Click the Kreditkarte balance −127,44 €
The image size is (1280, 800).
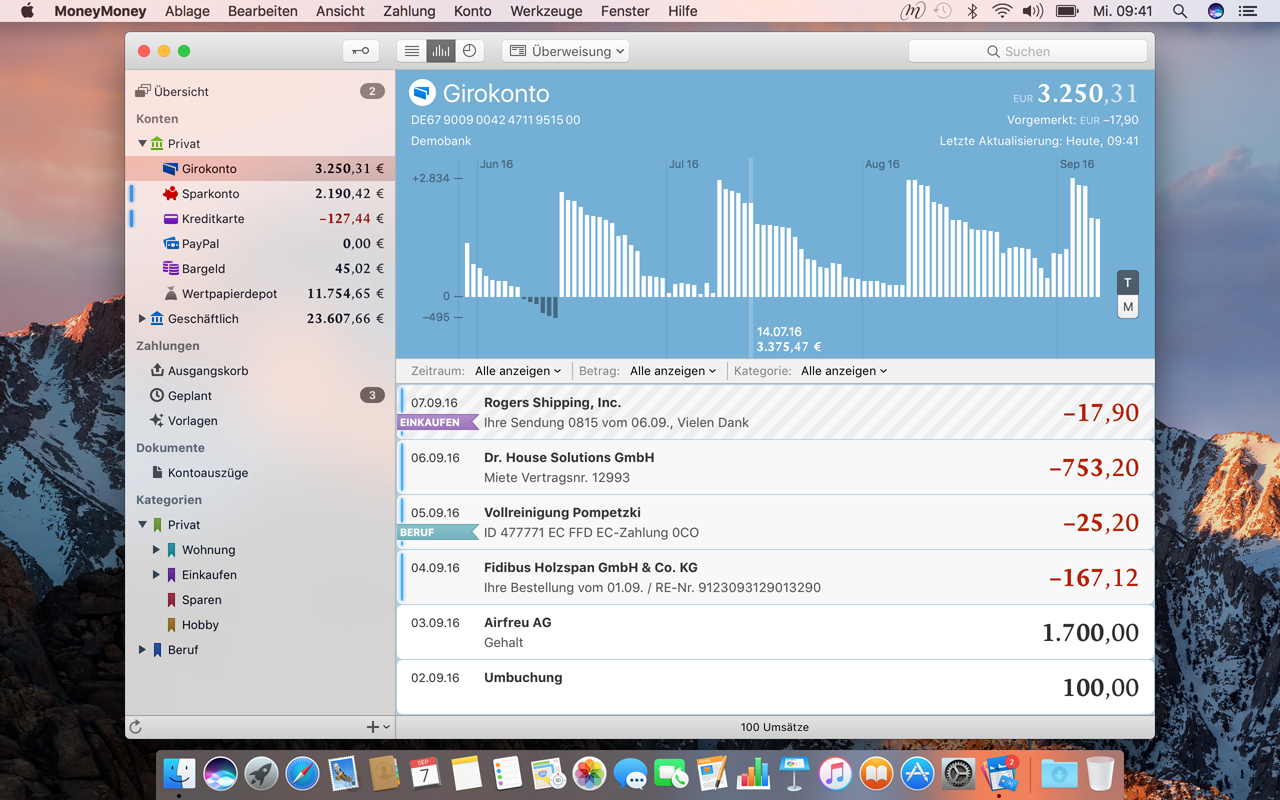(x=351, y=219)
